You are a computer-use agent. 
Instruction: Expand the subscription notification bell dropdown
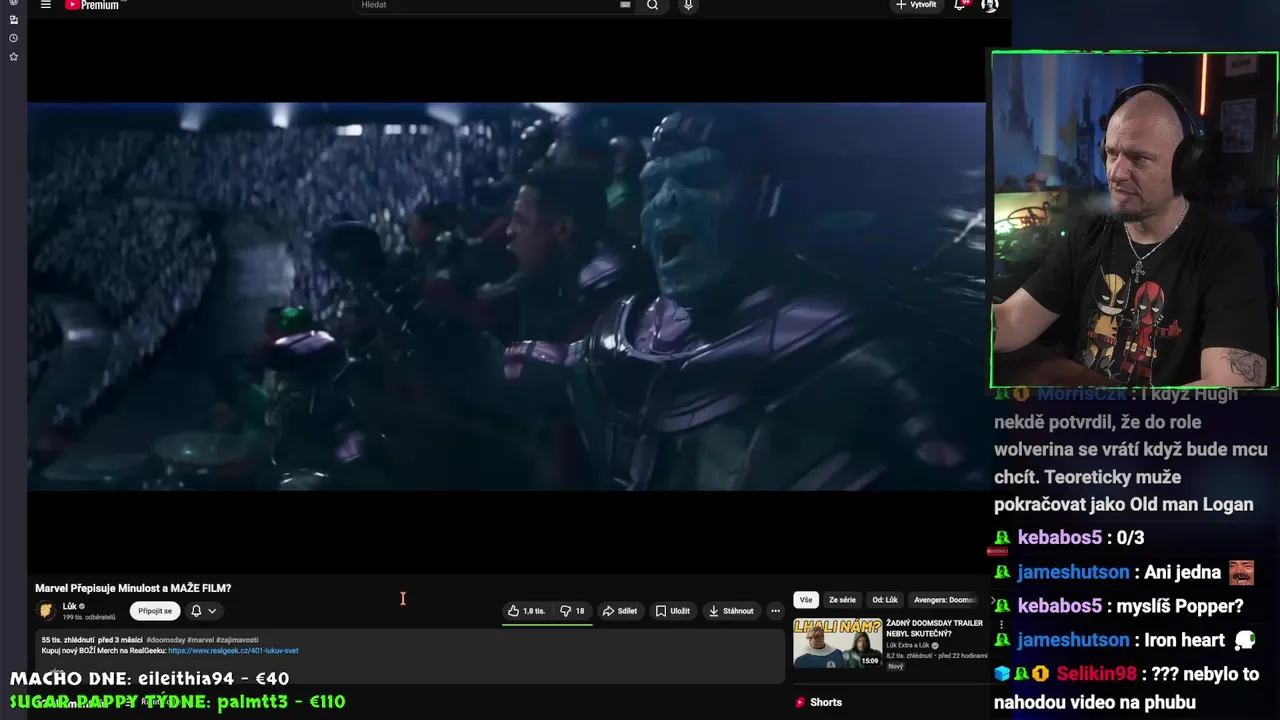[203, 611]
